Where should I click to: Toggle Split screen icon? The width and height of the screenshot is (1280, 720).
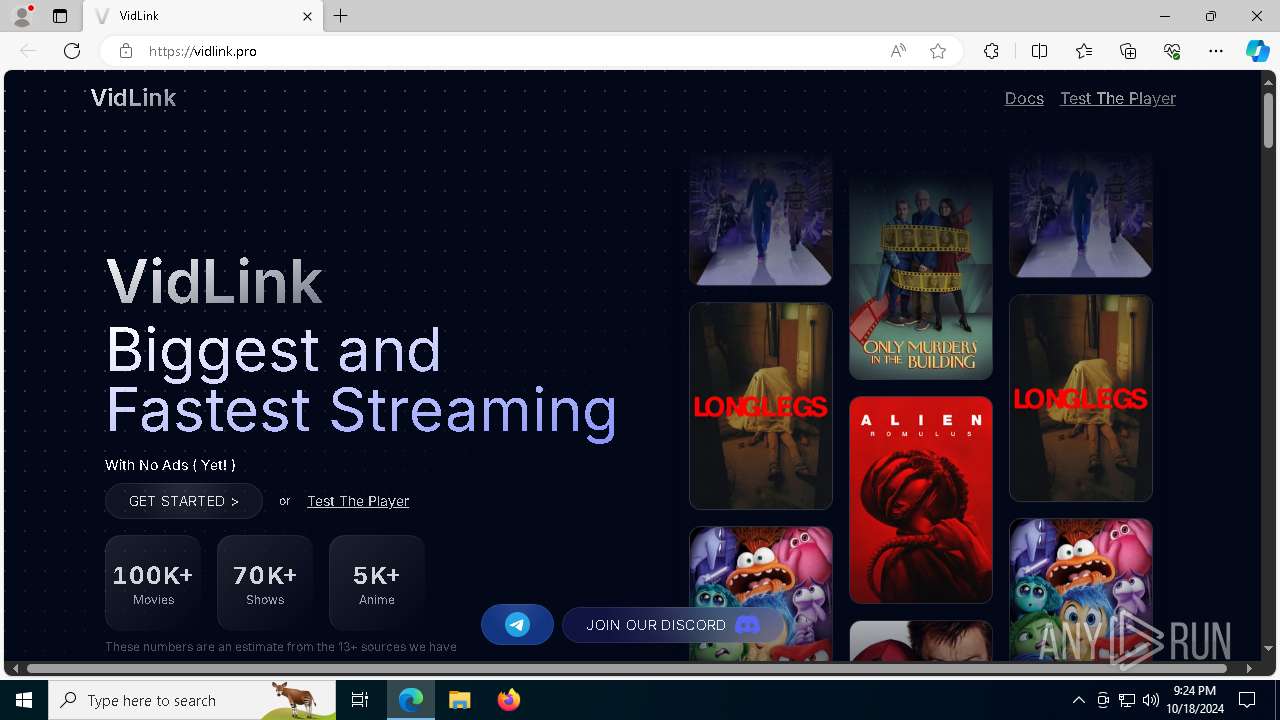click(1039, 51)
